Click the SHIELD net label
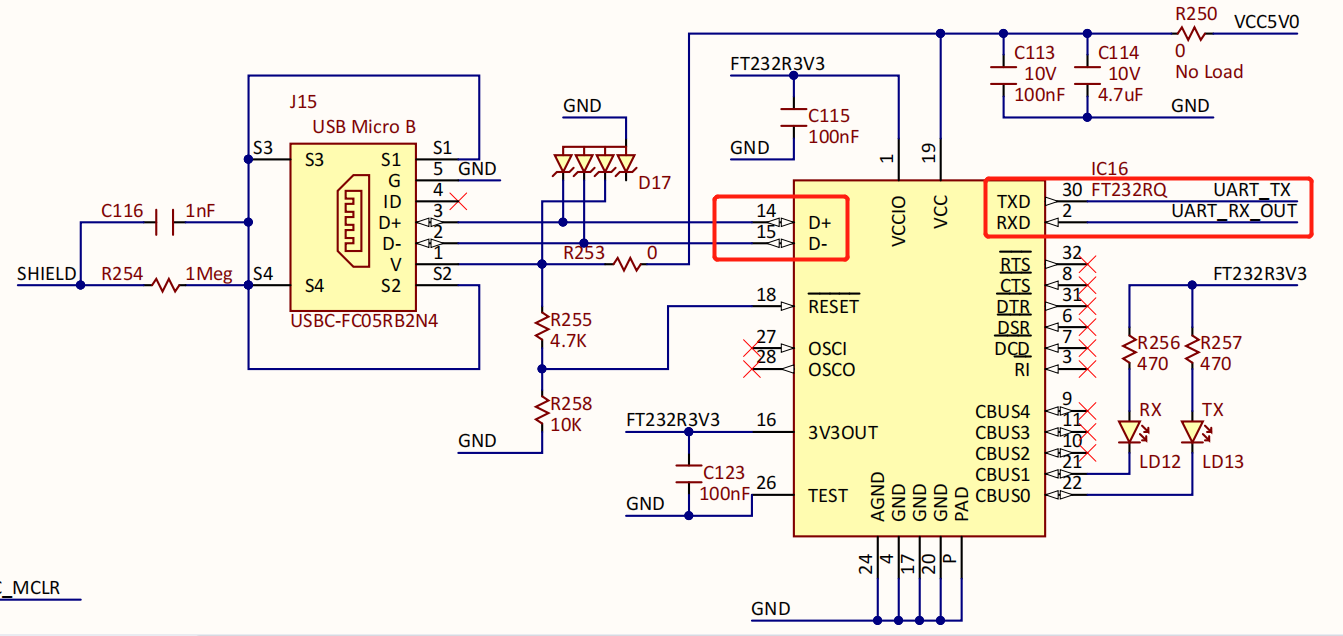The width and height of the screenshot is (1343, 636). pyautogui.click(x=46, y=274)
